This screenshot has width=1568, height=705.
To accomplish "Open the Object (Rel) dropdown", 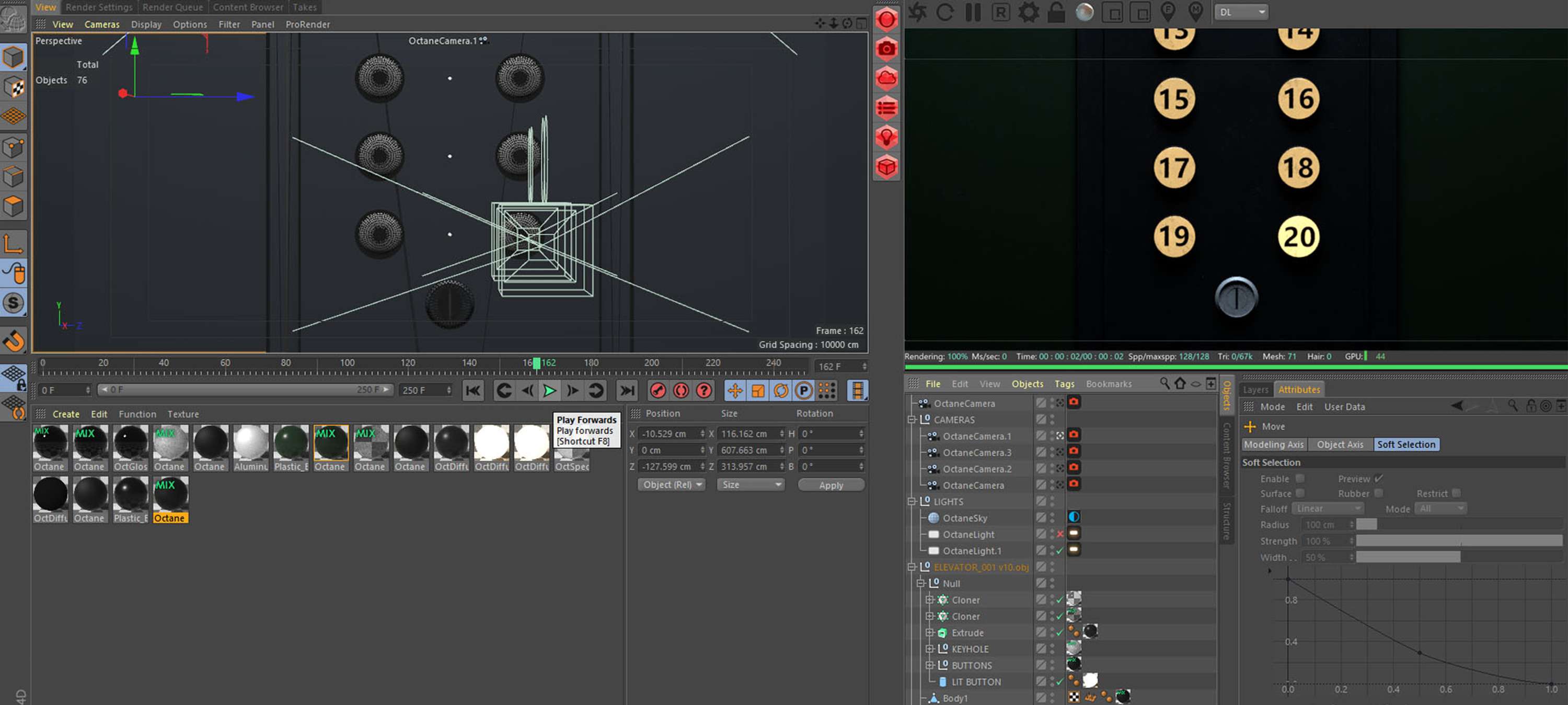I will click(672, 484).
